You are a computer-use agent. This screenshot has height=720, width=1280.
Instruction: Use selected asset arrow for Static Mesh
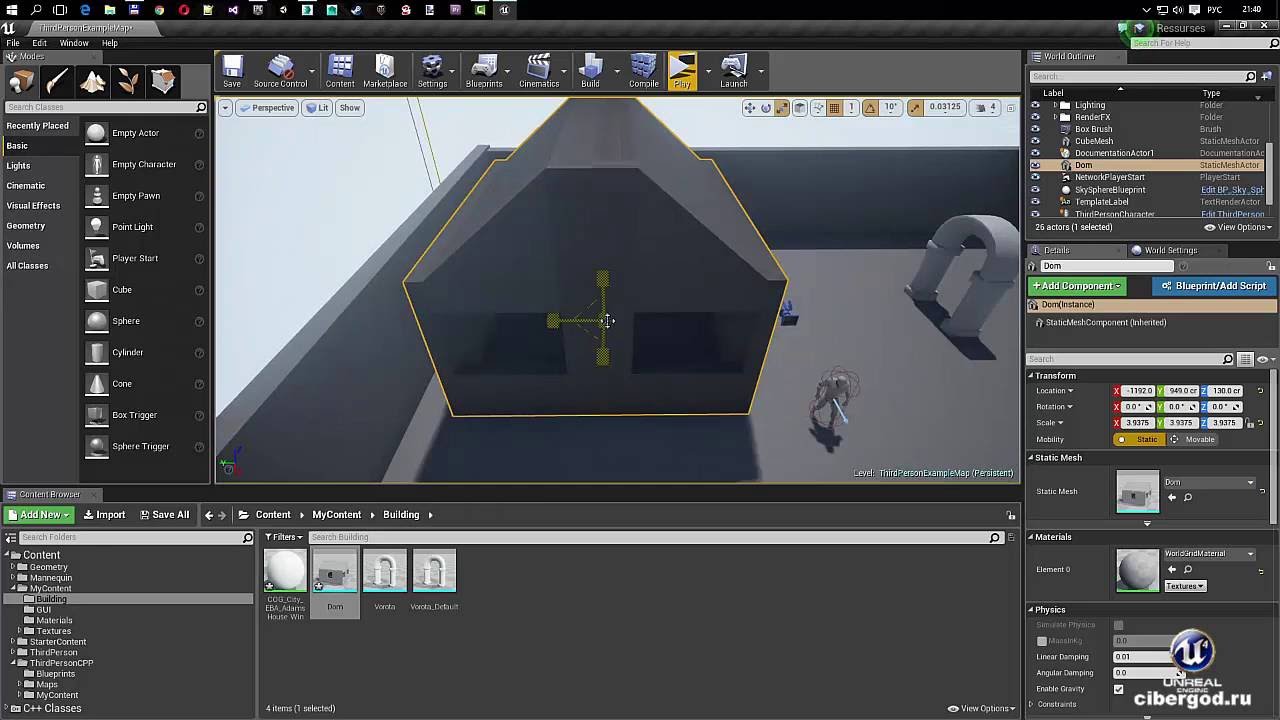(x=1172, y=497)
